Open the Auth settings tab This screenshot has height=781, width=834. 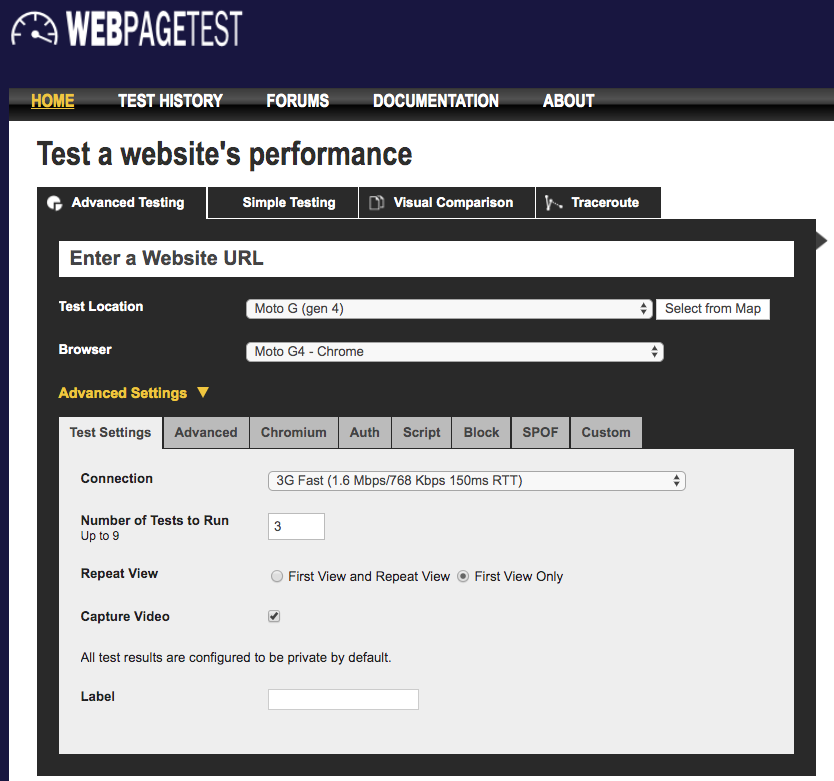pyautogui.click(x=365, y=433)
